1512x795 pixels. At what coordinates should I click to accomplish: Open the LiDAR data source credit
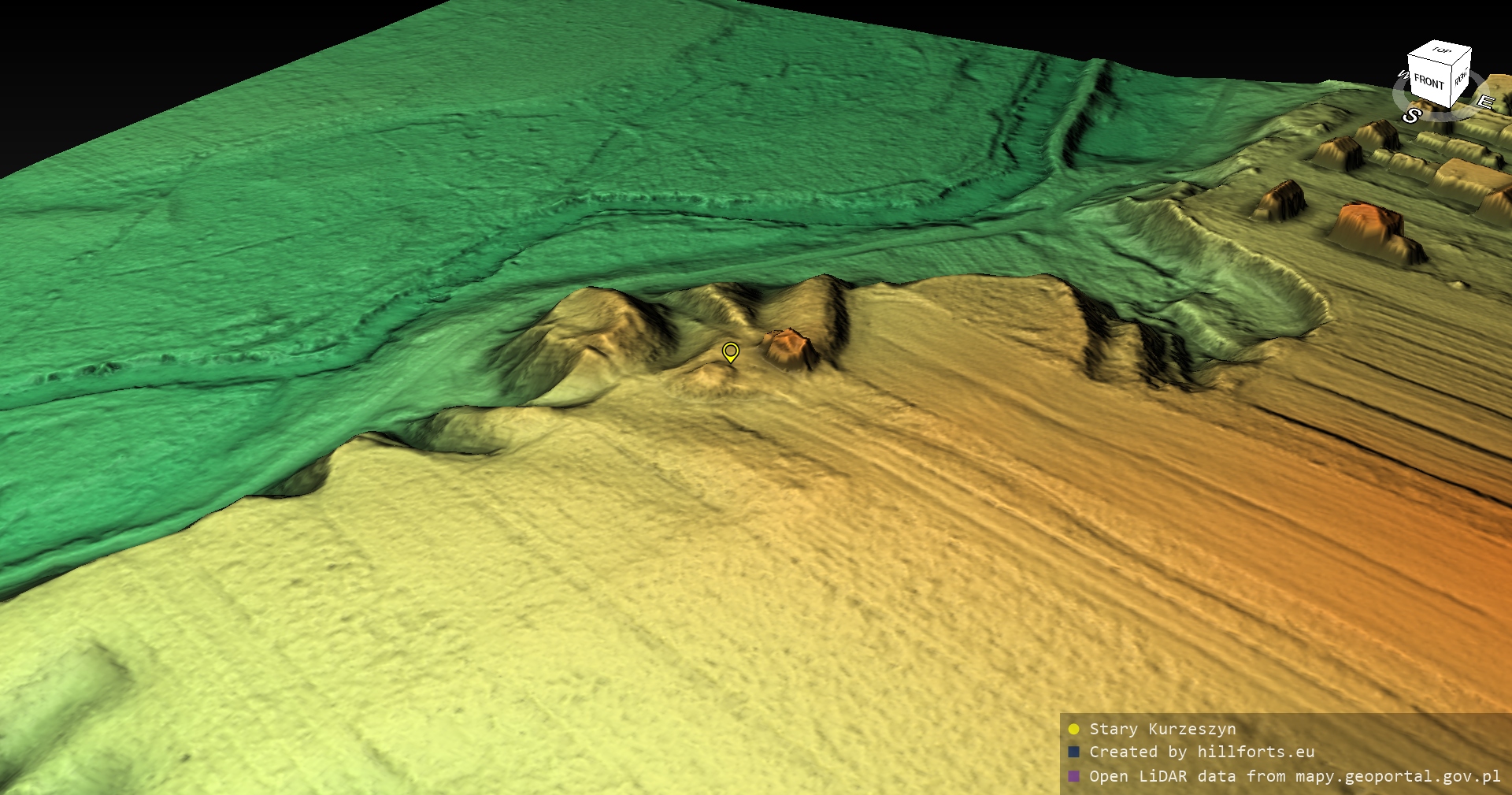tap(1295, 776)
